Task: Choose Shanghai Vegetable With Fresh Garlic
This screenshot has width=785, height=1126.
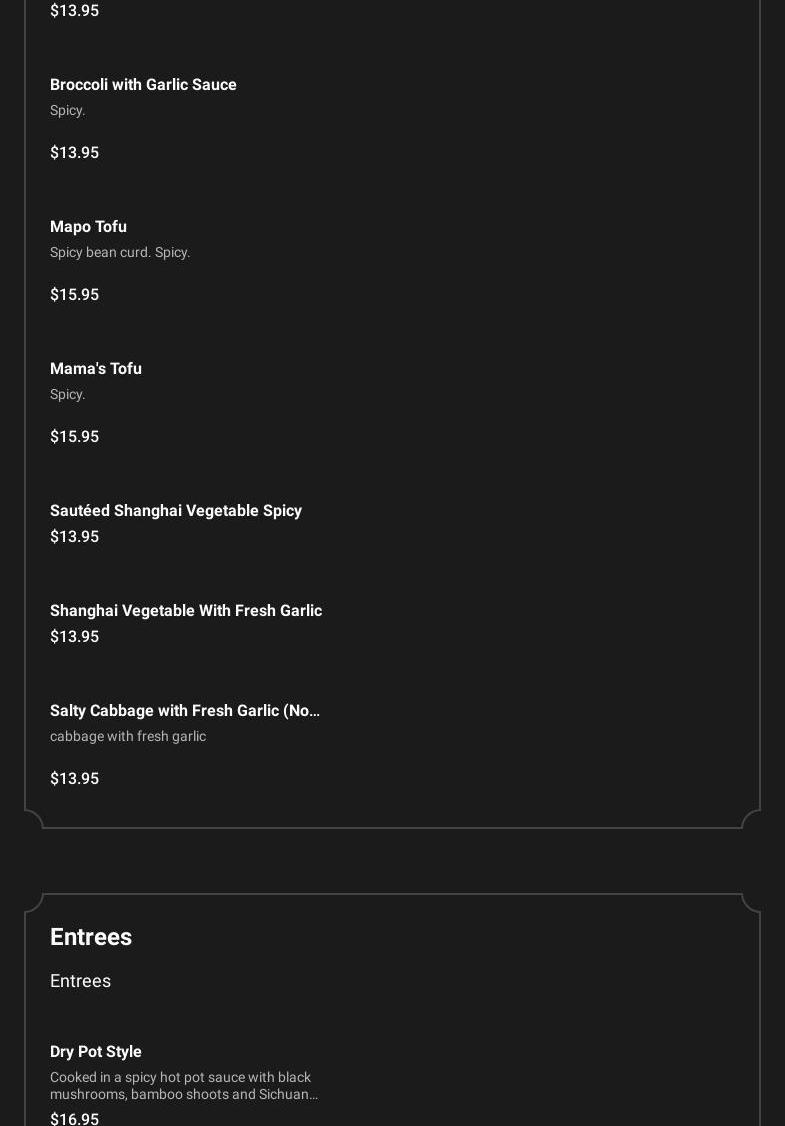Action: coord(186,611)
